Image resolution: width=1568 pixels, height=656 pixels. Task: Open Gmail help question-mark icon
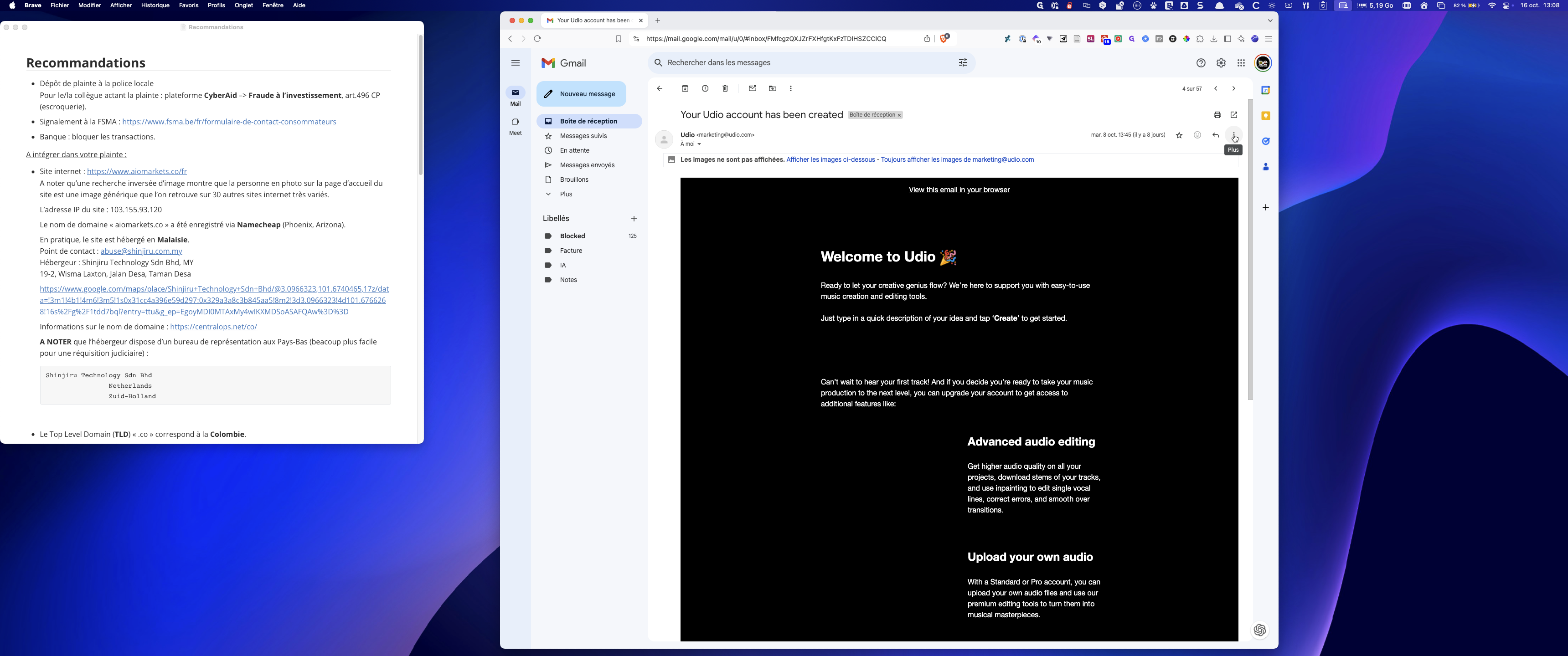[1201, 63]
